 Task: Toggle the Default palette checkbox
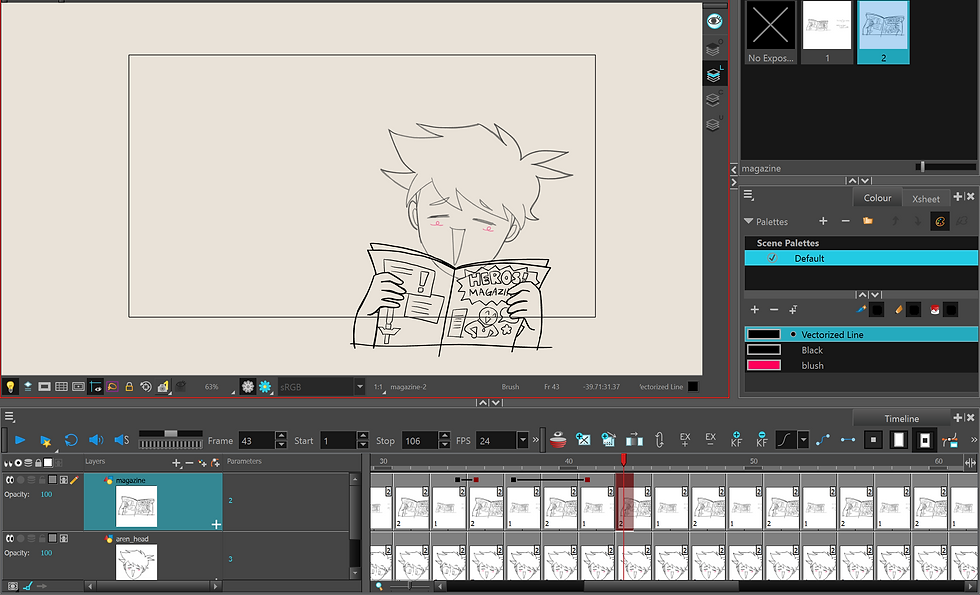[772, 258]
